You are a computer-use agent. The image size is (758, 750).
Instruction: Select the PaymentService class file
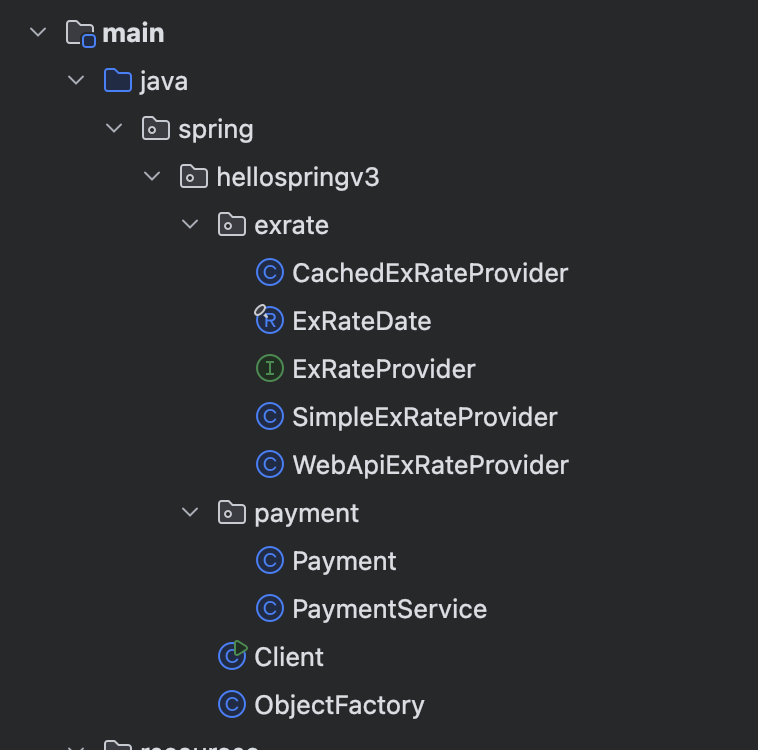click(x=389, y=609)
